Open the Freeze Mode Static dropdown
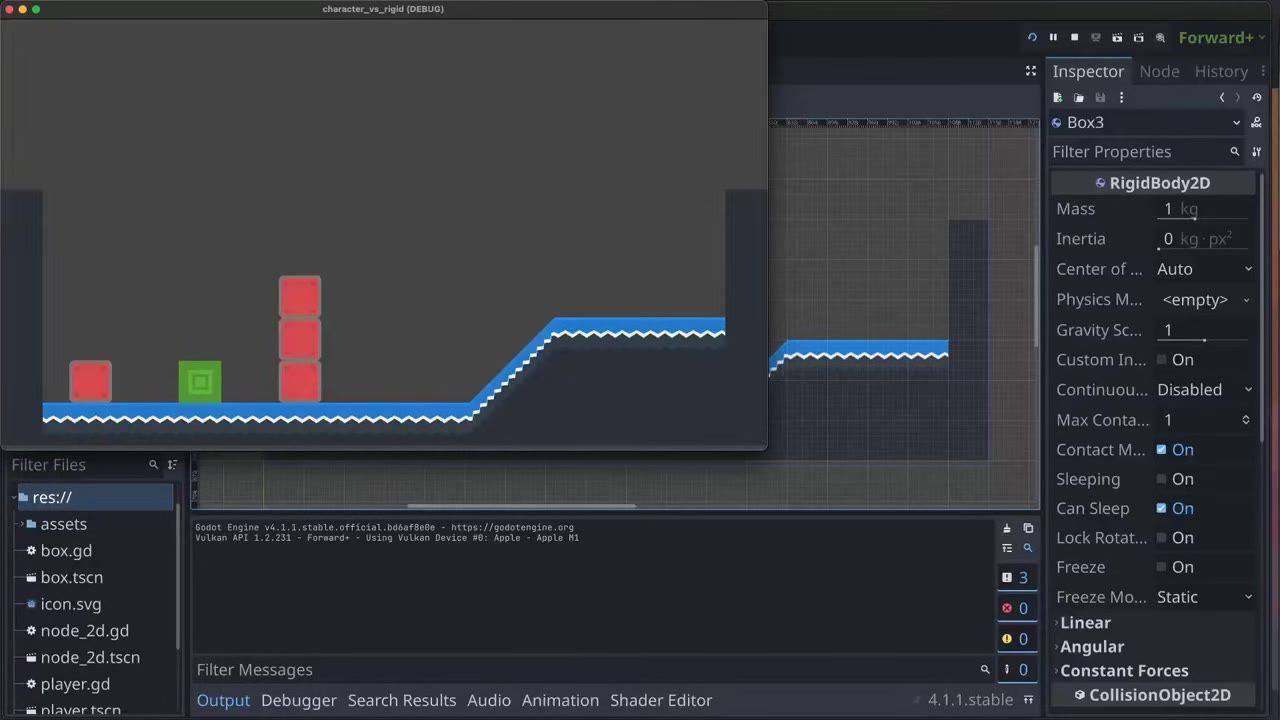Screen dimensions: 1280x720 (x=1204, y=597)
